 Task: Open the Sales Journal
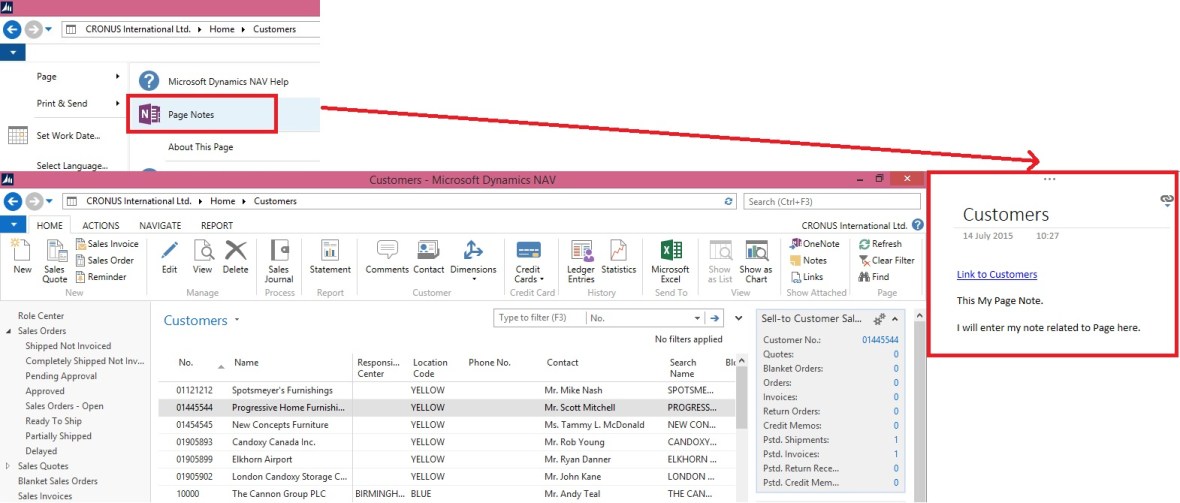tap(279, 261)
